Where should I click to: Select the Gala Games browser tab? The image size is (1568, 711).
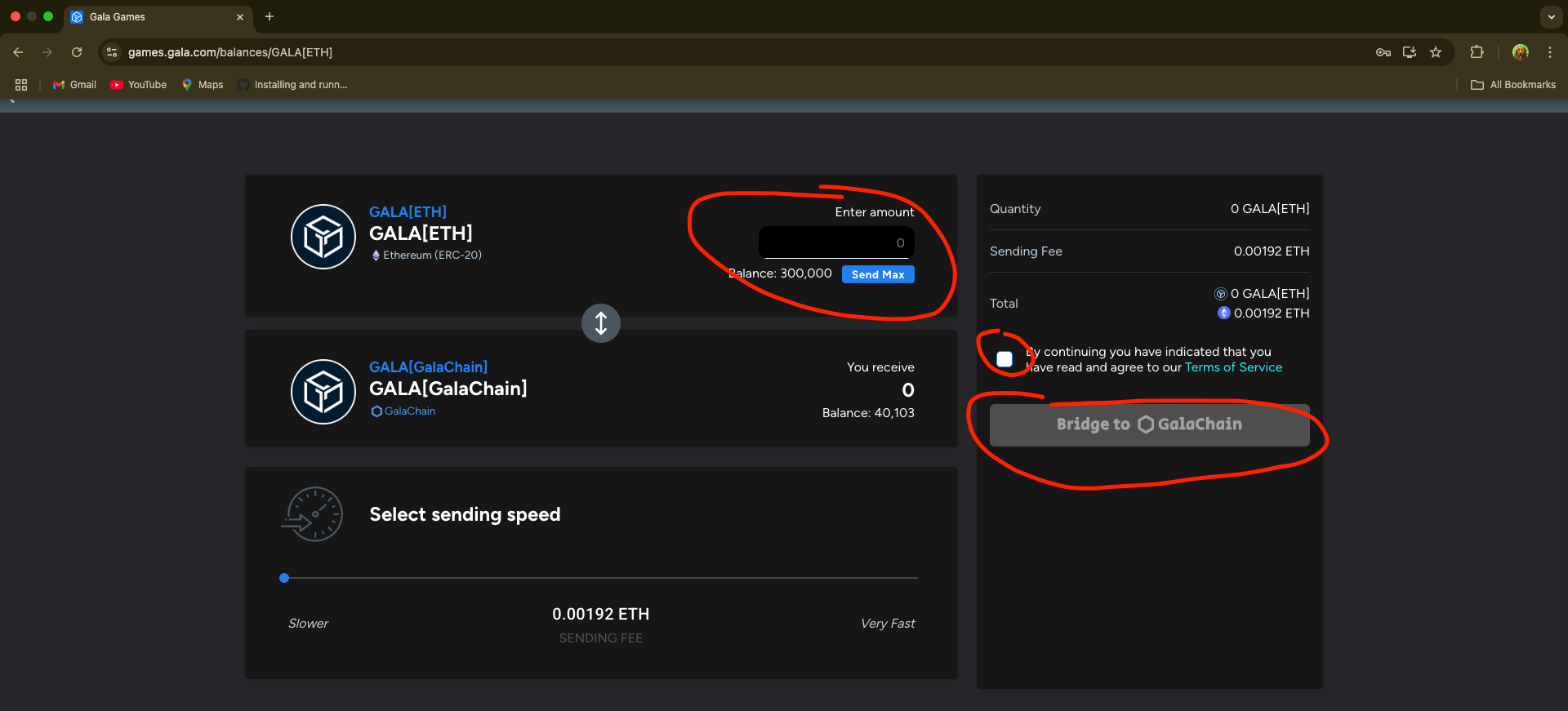[x=157, y=17]
